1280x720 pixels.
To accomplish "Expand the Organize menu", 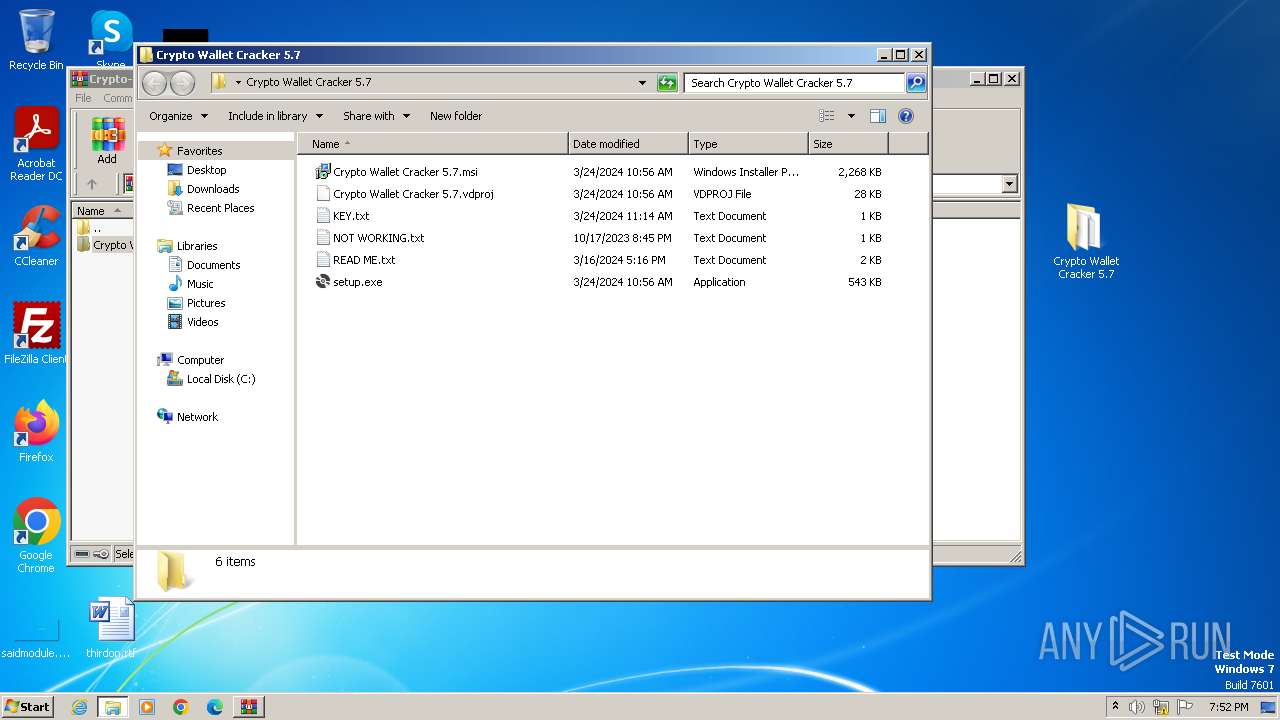I will pyautogui.click(x=178, y=116).
